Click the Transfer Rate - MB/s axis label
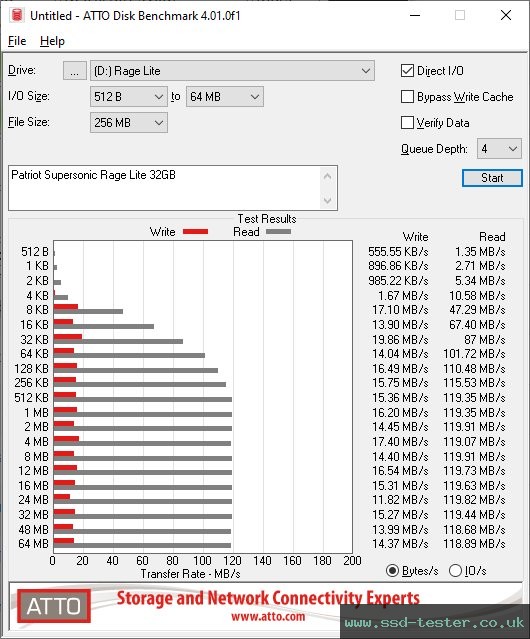This screenshot has width=530, height=639. [190, 574]
